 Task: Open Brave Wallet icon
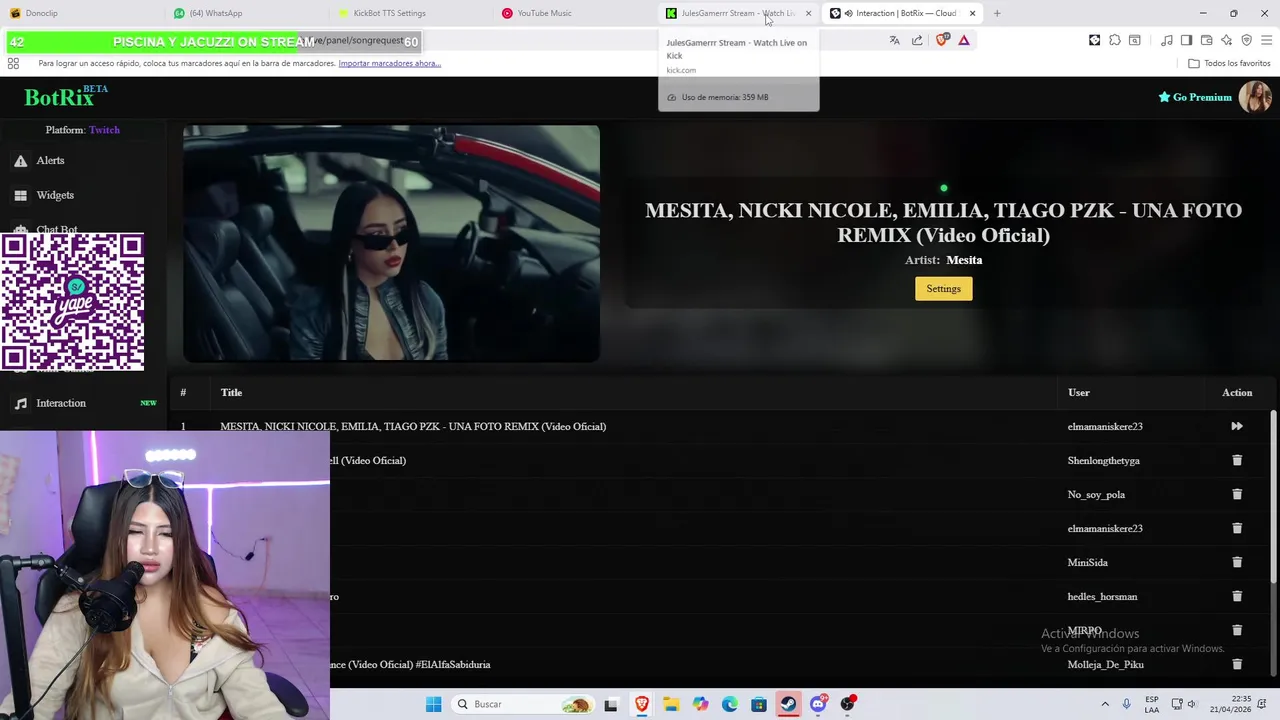click(1206, 40)
